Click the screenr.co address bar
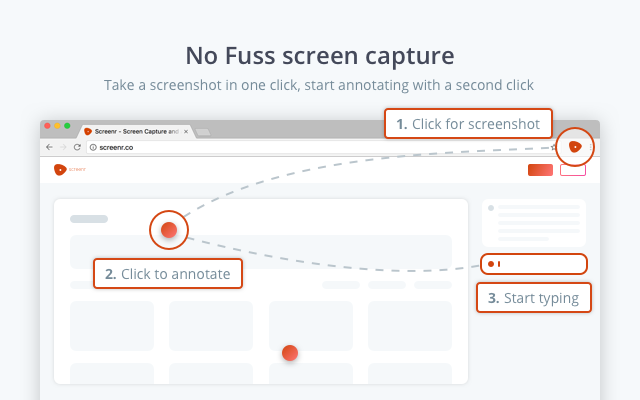Screen dimensions: 640x400 320,147
